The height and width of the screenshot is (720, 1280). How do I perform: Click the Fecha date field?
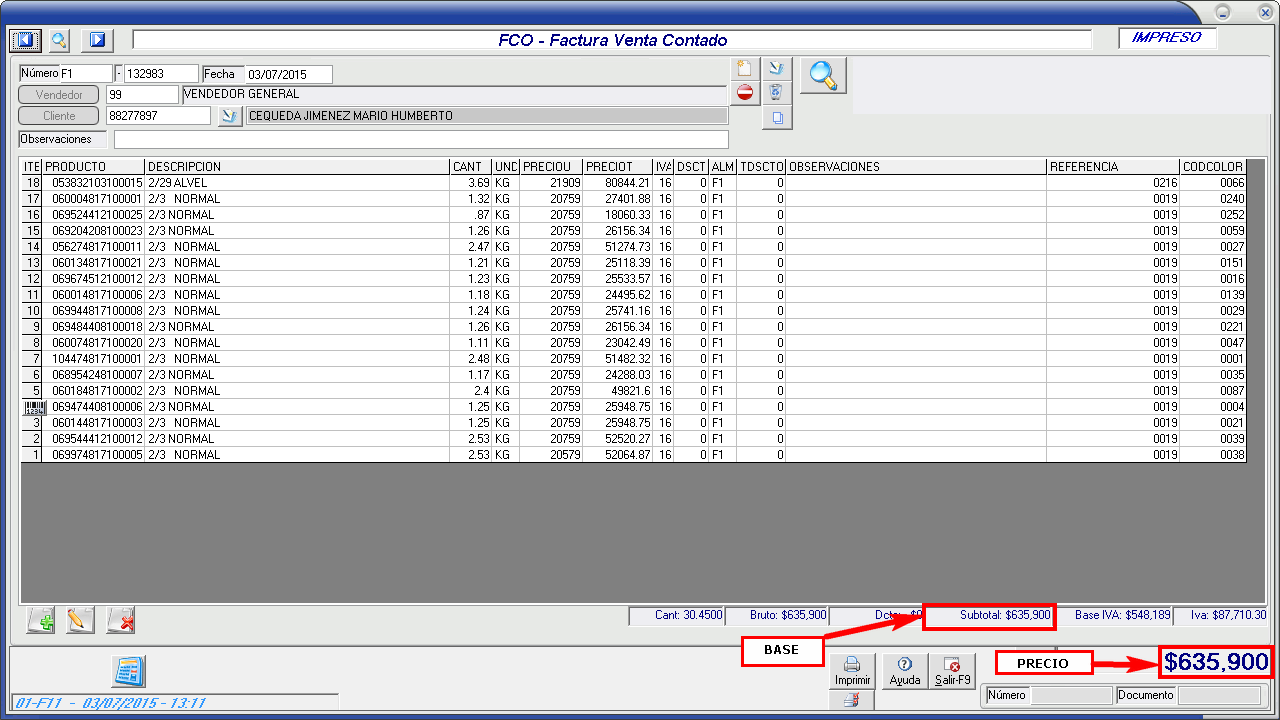288,75
